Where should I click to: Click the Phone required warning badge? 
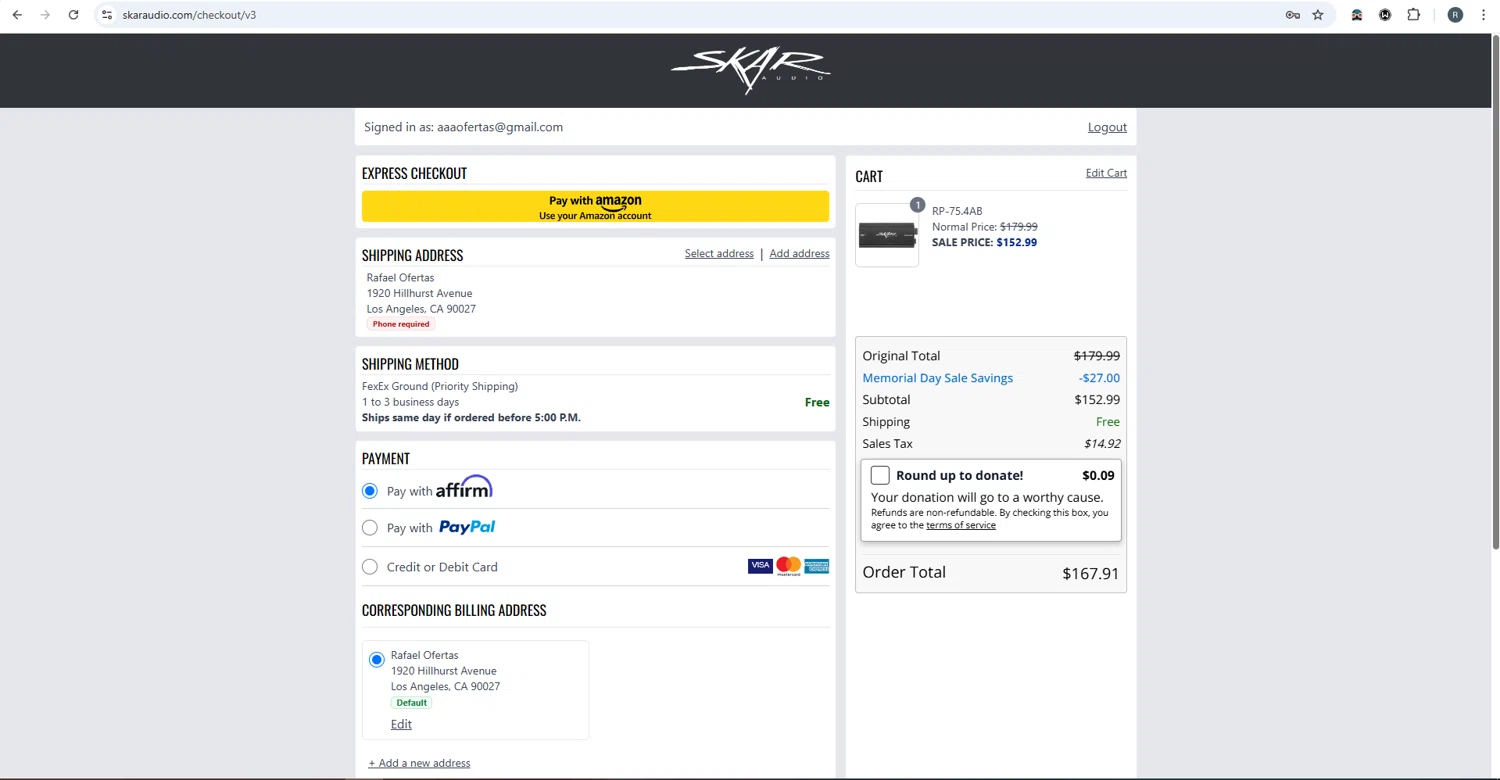tap(401, 324)
